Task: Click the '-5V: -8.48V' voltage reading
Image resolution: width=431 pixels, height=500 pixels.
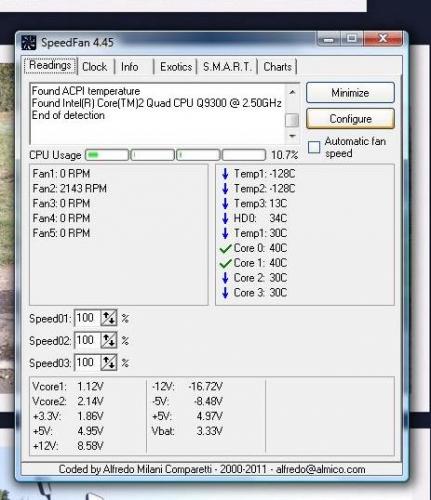Action: (x=187, y=401)
